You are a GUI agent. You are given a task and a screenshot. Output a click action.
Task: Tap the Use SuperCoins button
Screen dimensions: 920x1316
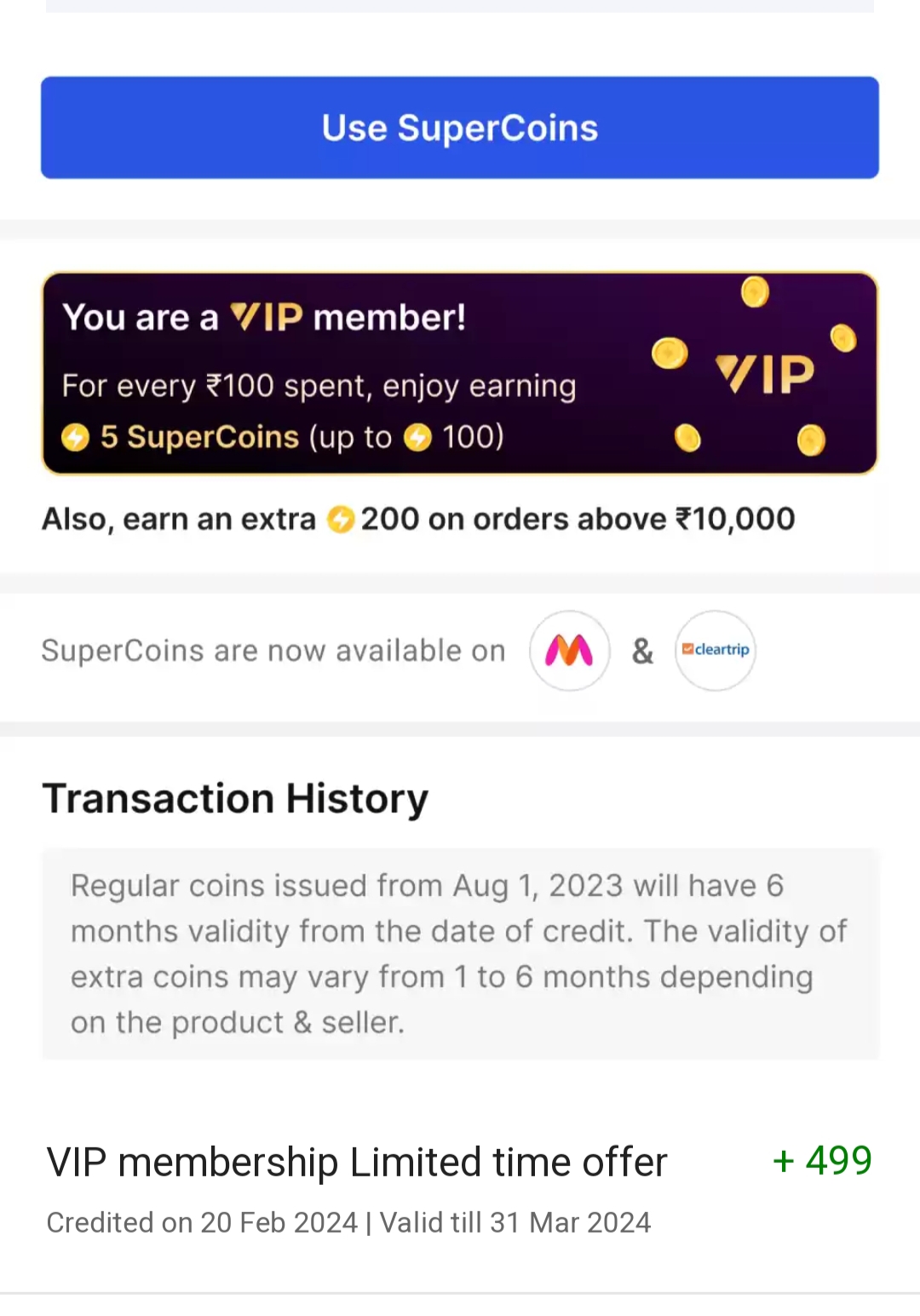coord(460,128)
